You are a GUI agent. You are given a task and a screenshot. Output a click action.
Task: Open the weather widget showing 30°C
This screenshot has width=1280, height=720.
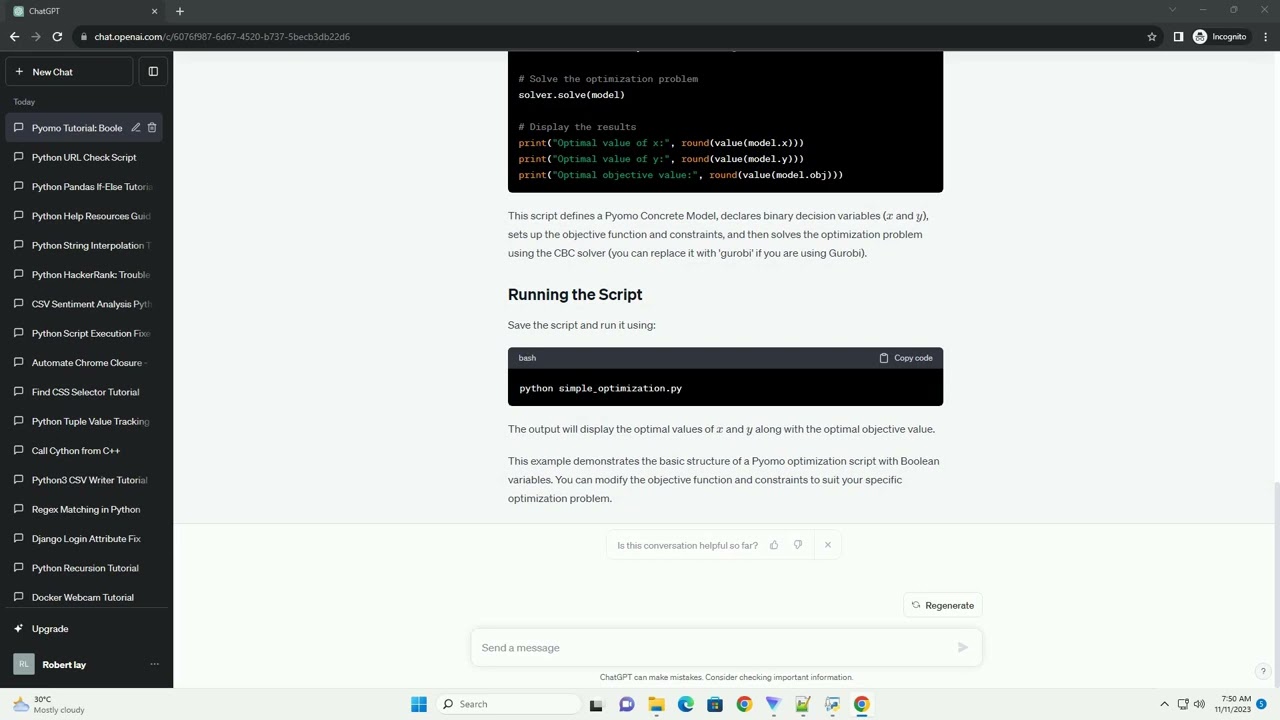[x=48, y=704]
